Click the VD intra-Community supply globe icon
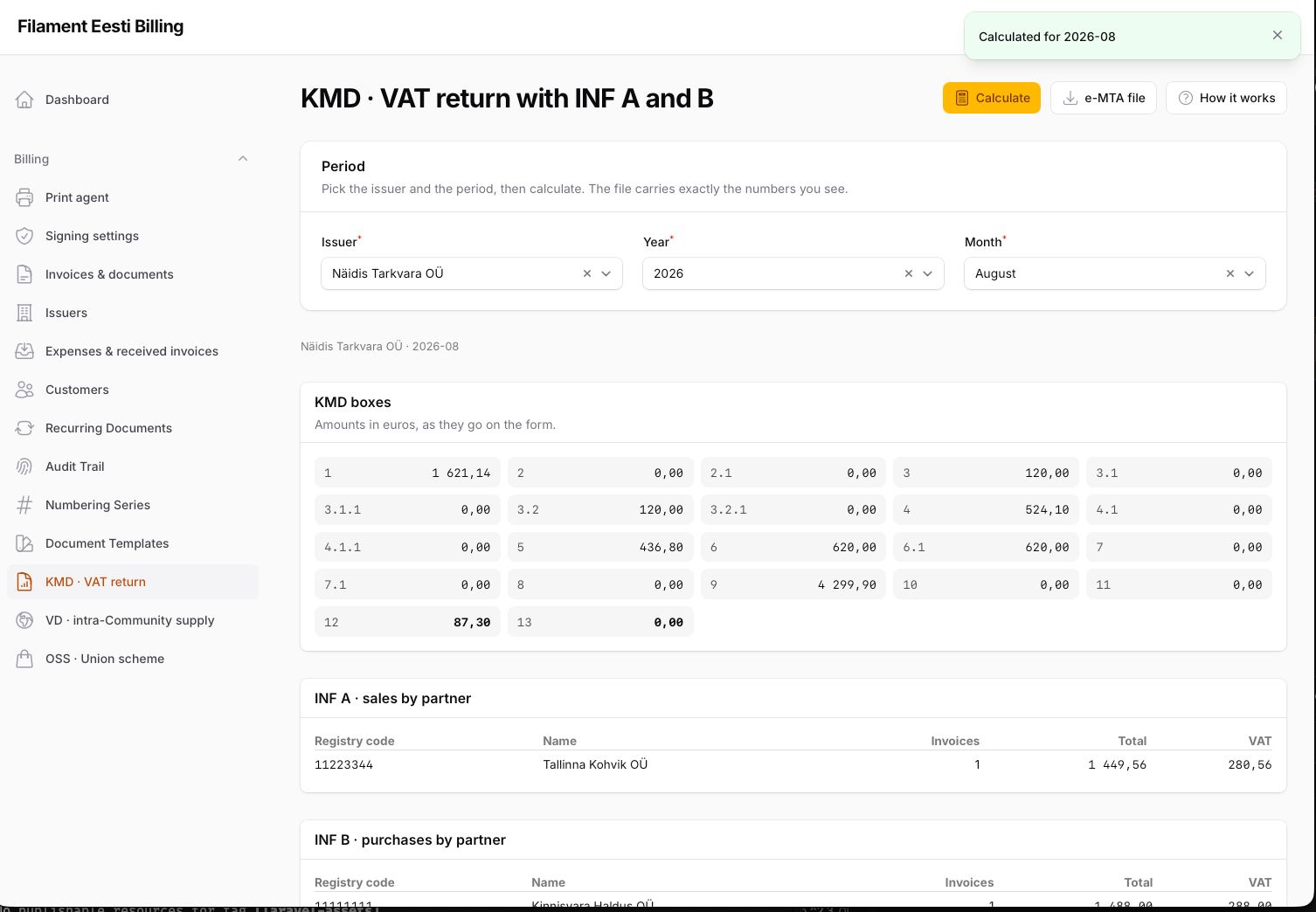 click(24, 620)
